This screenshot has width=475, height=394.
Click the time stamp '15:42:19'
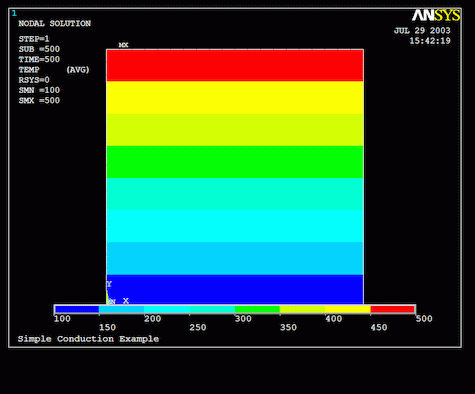point(430,41)
